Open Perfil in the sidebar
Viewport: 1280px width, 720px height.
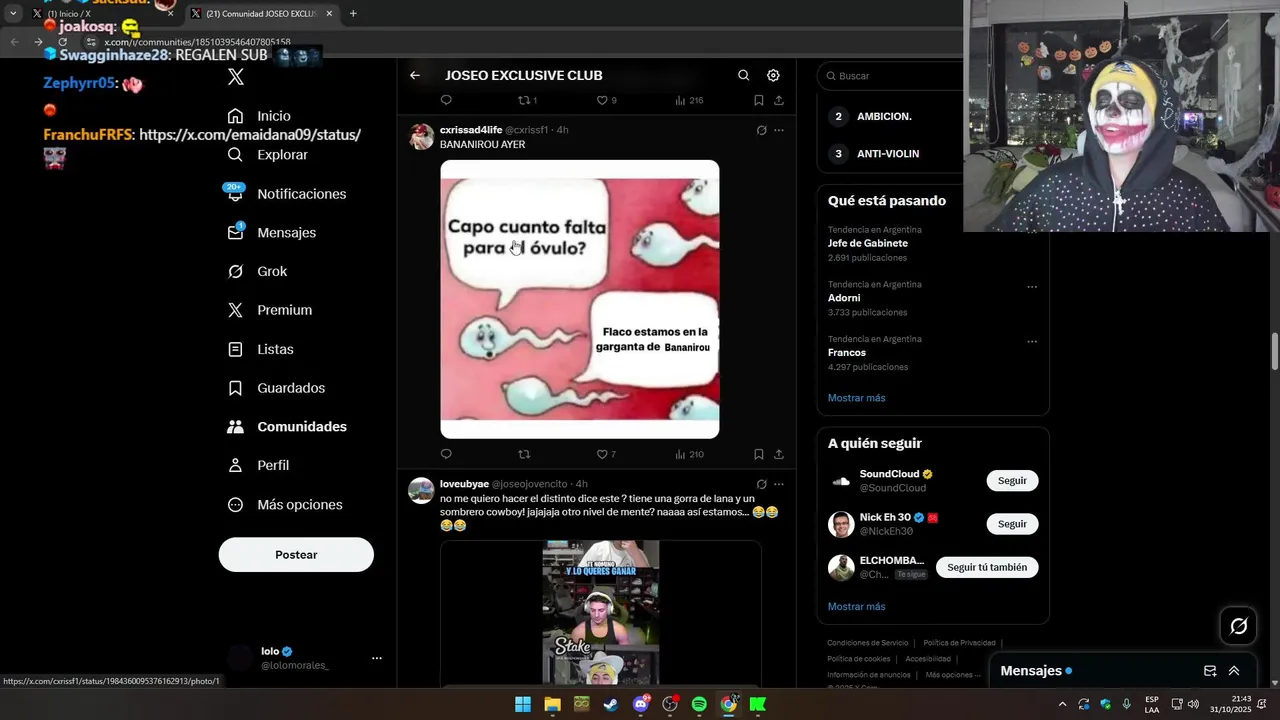[258, 465]
